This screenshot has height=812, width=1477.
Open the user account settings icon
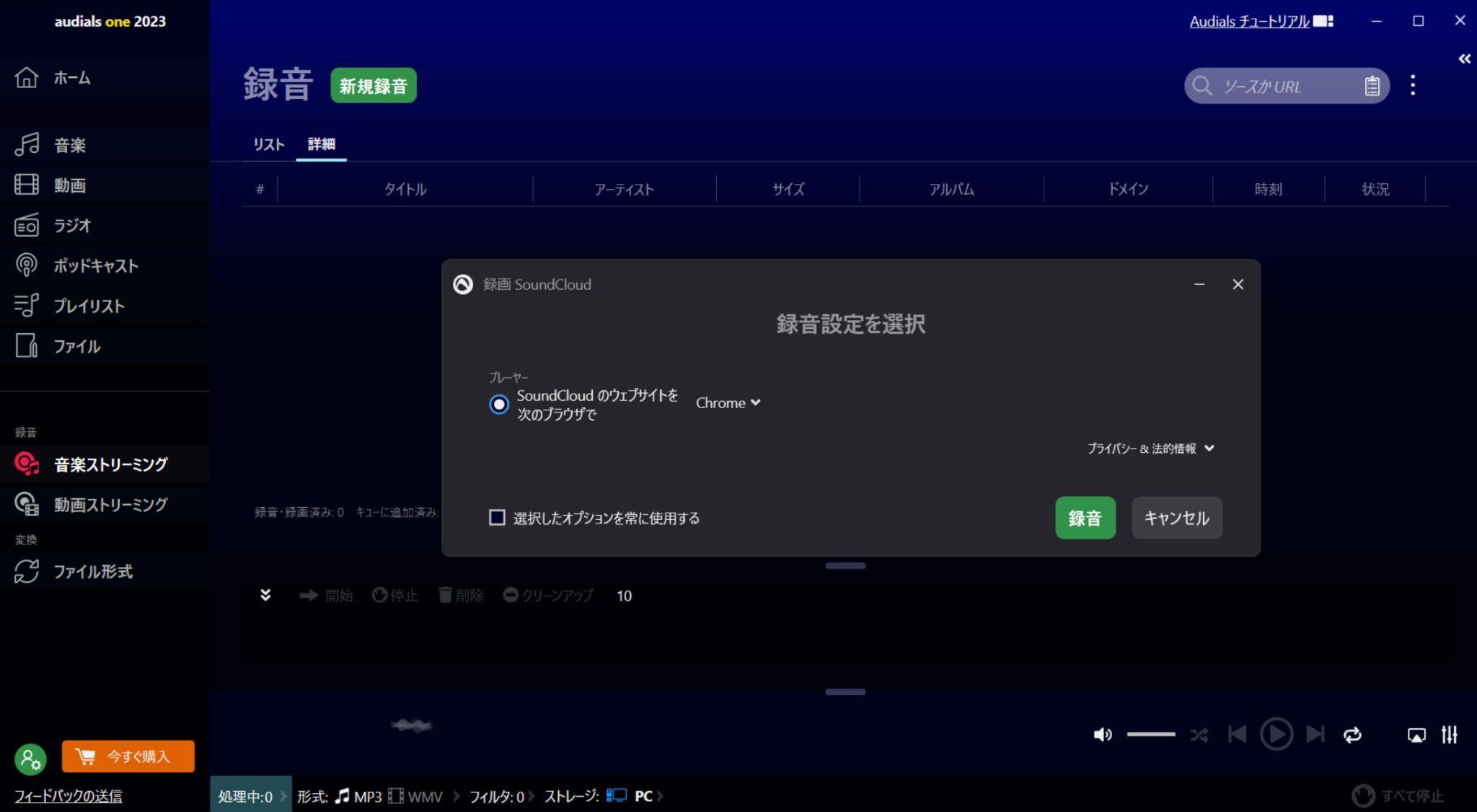[30, 758]
